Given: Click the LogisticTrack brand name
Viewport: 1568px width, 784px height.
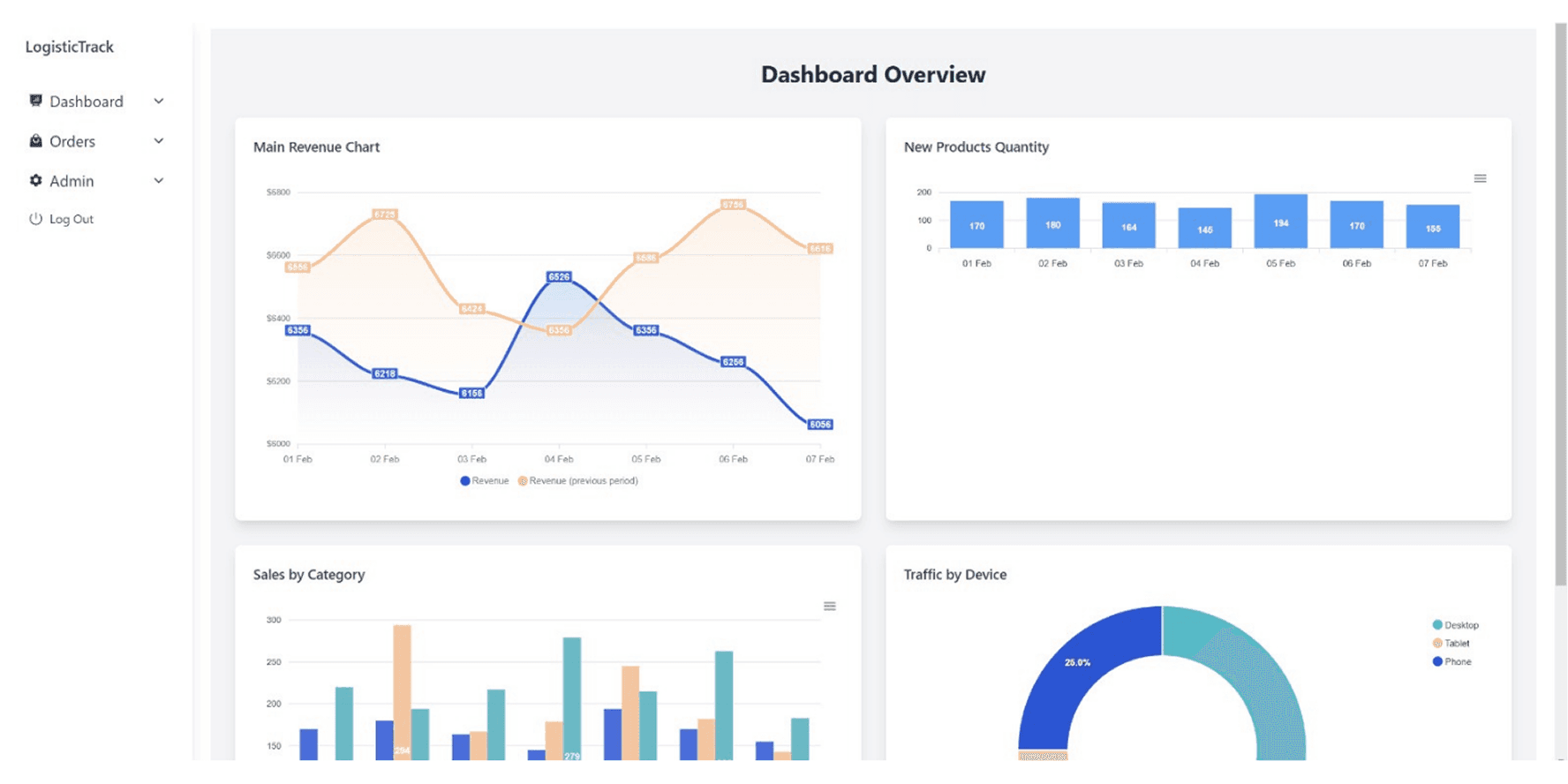Looking at the screenshot, I should (x=69, y=47).
